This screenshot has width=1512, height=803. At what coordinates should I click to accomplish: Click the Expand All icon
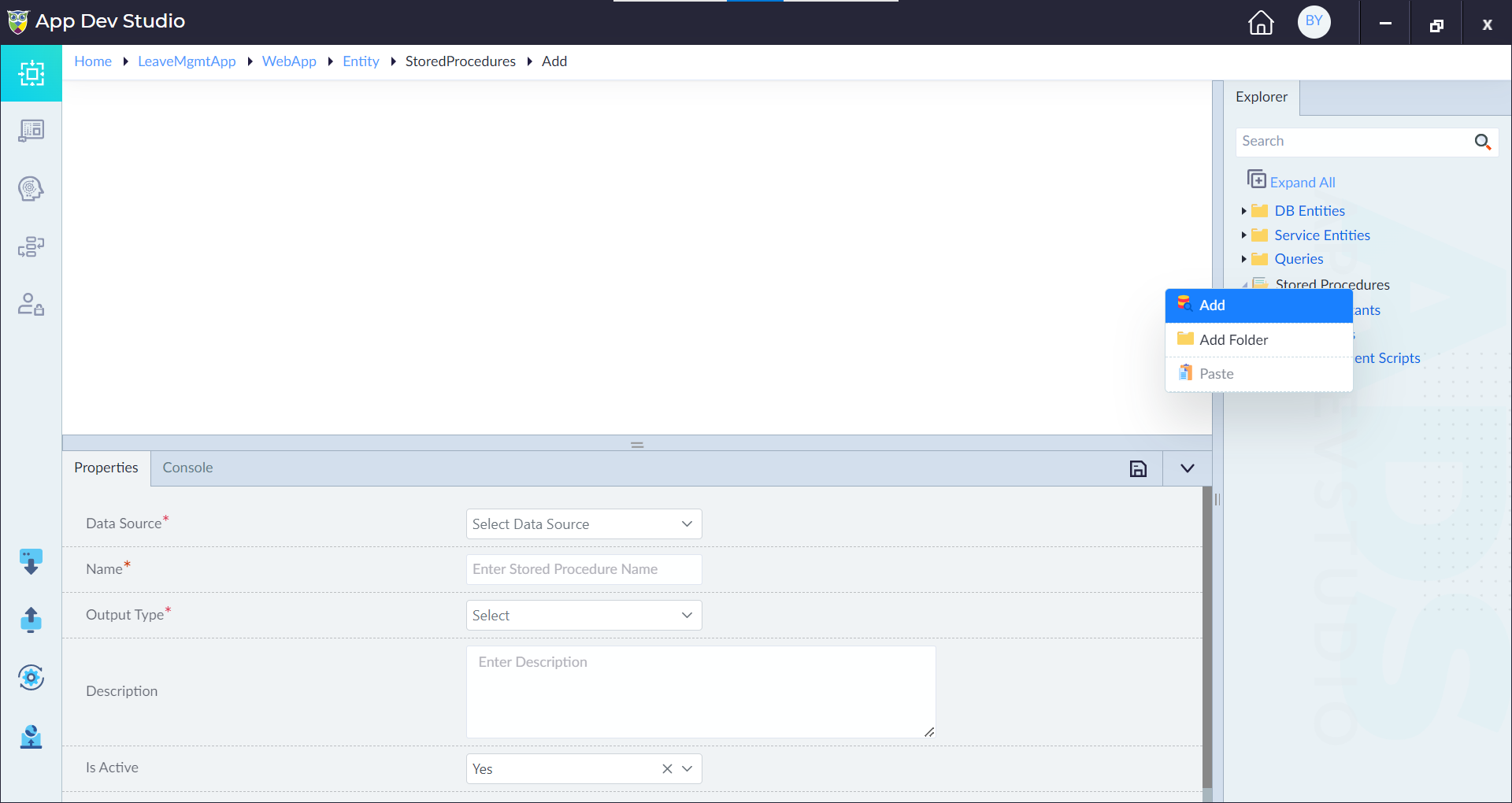click(1257, 179)
